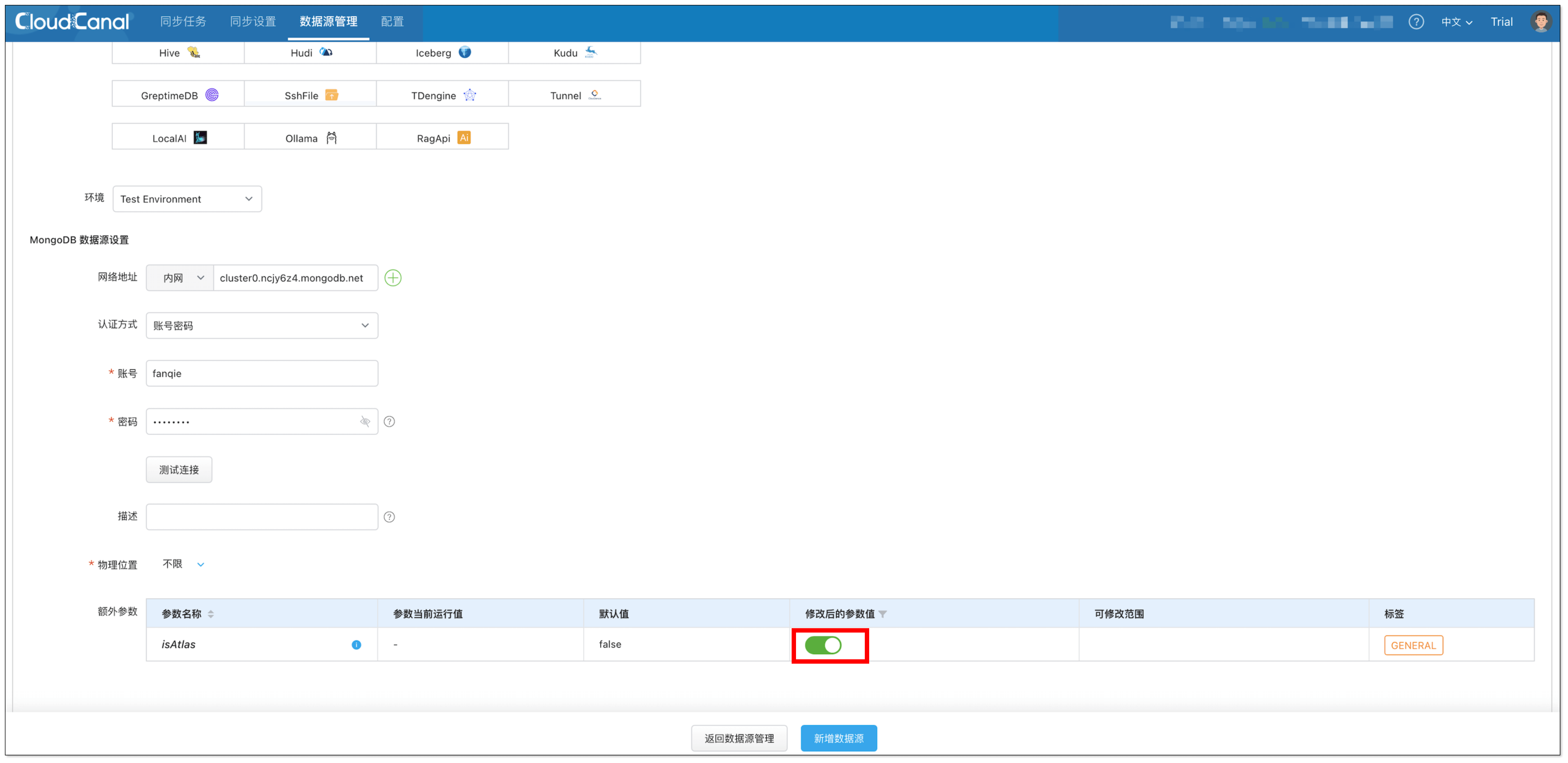Open the Test Environment dropdown
Screen dimensions: 1568x763
click(x=187, y=199)
